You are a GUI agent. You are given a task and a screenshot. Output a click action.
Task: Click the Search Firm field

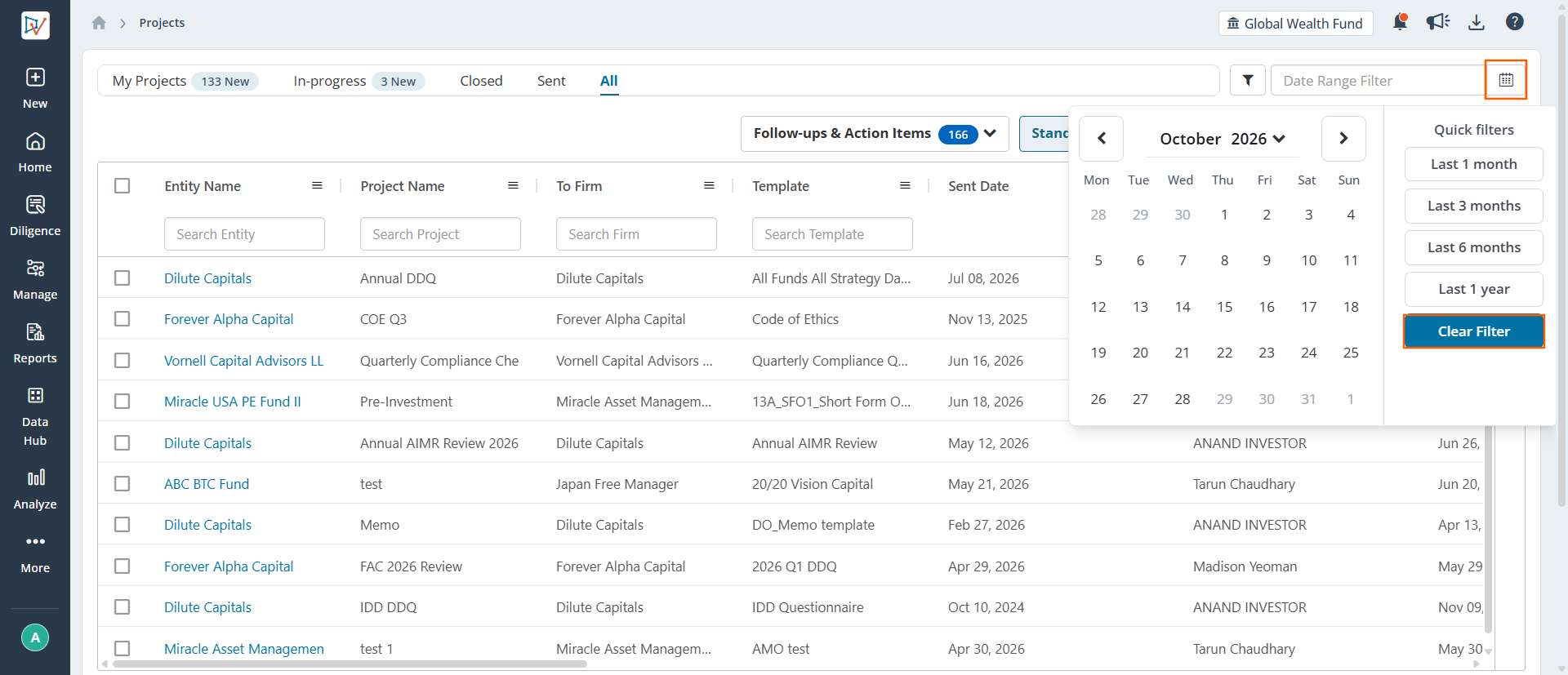pos(636,234)
